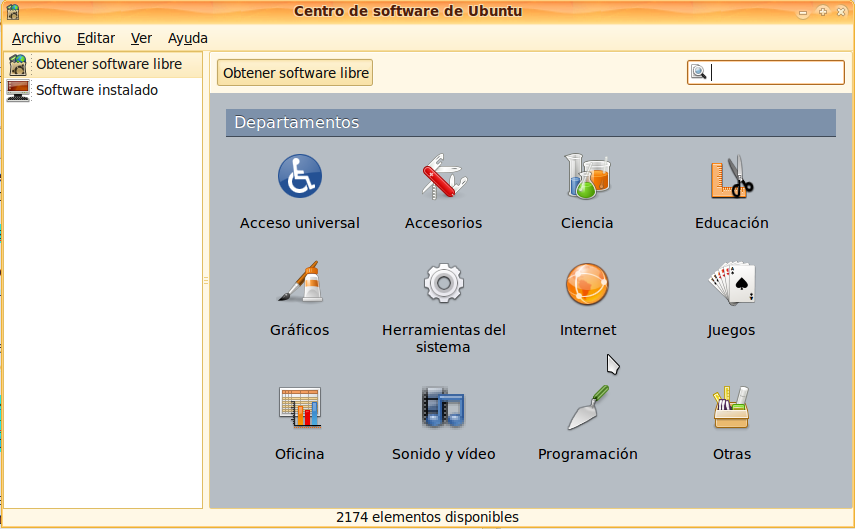Viewport: 855px width, 529px height.
Task: Open the Otras box icon
Action: click(731, 407)
